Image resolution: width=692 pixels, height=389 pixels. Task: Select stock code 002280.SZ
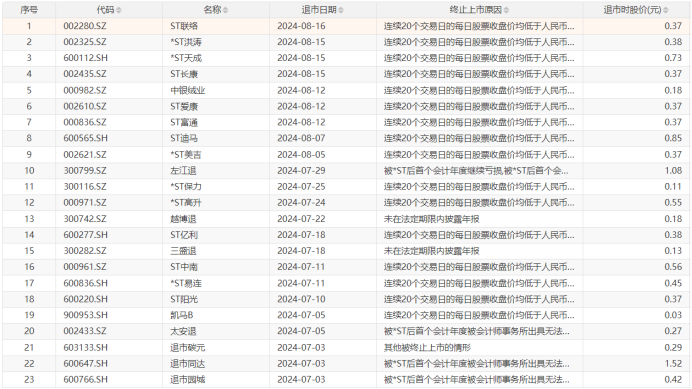[x=85, y=26]
